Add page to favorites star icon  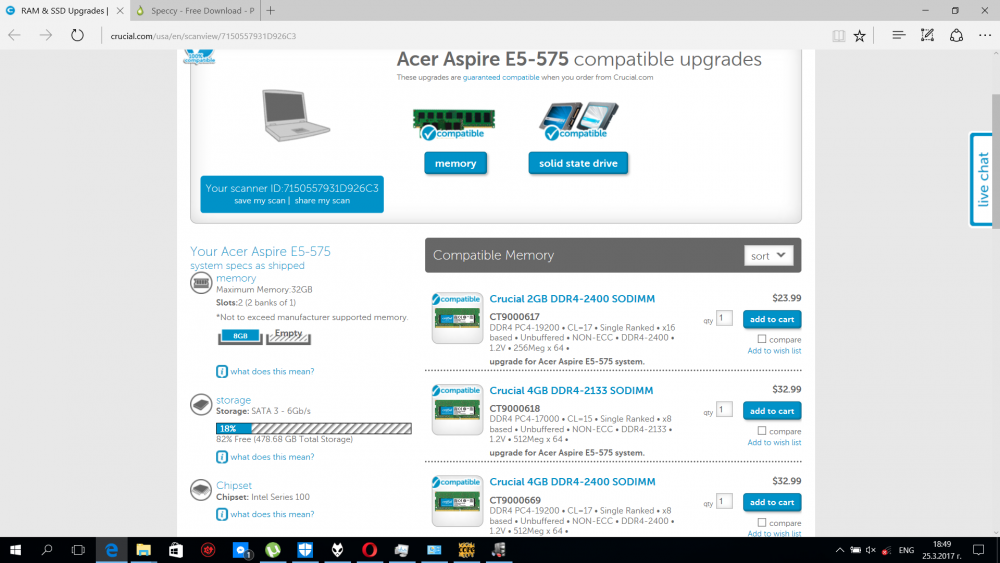point(860,36)
